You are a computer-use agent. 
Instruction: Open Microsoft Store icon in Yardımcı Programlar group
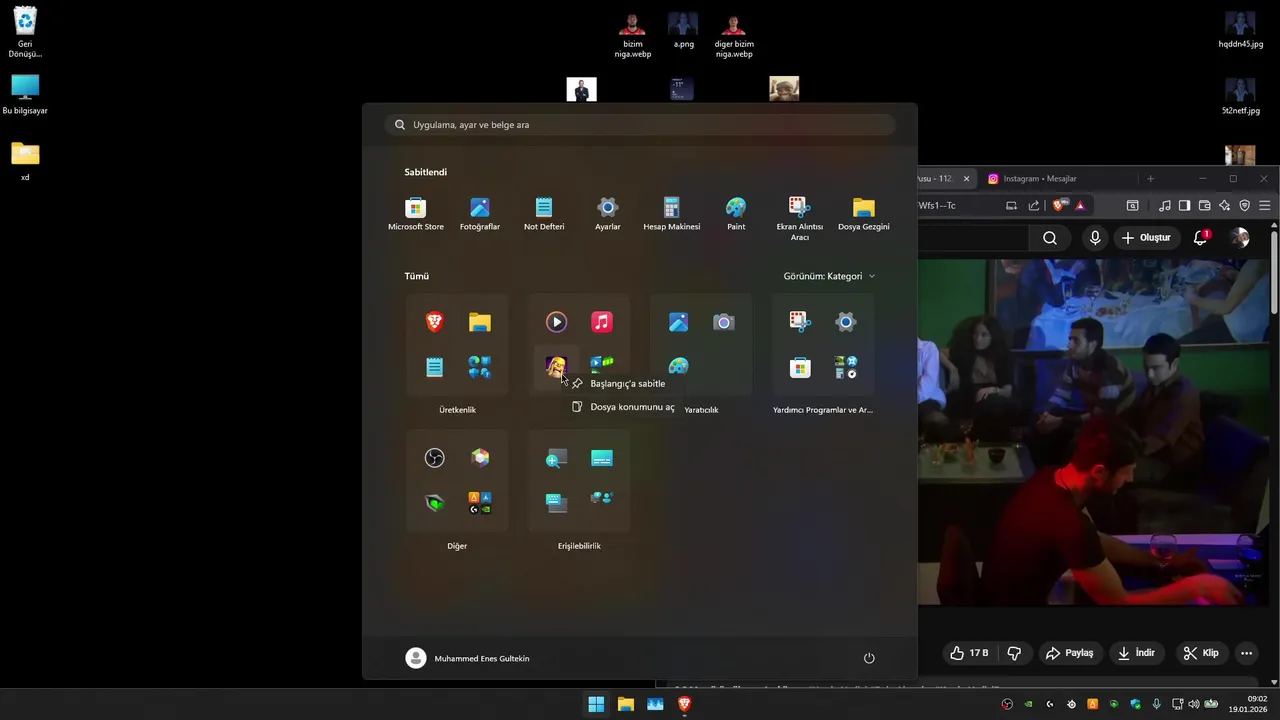800,367
